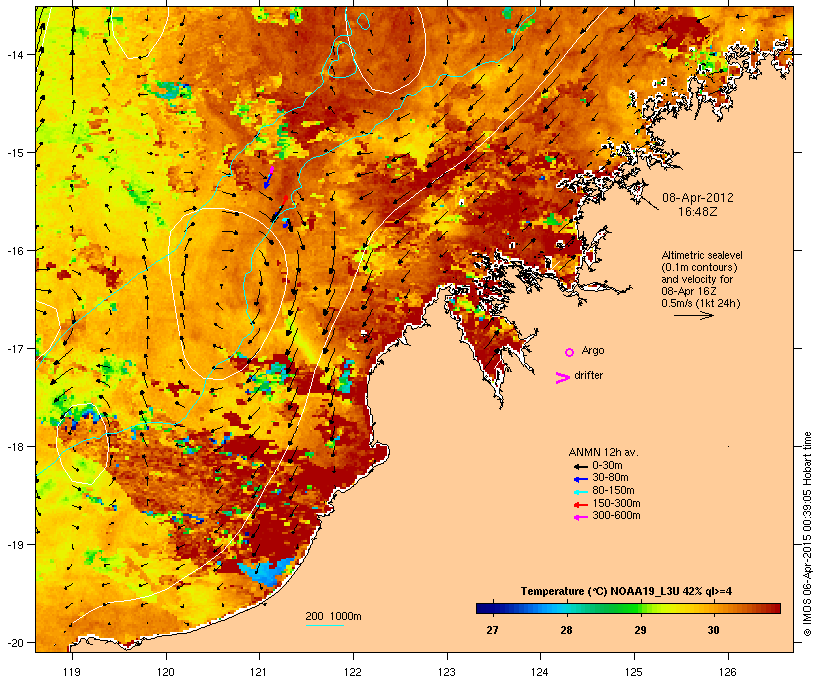Click the '200 1000m' isobath label
820x680 pixels.
[333, 616]
